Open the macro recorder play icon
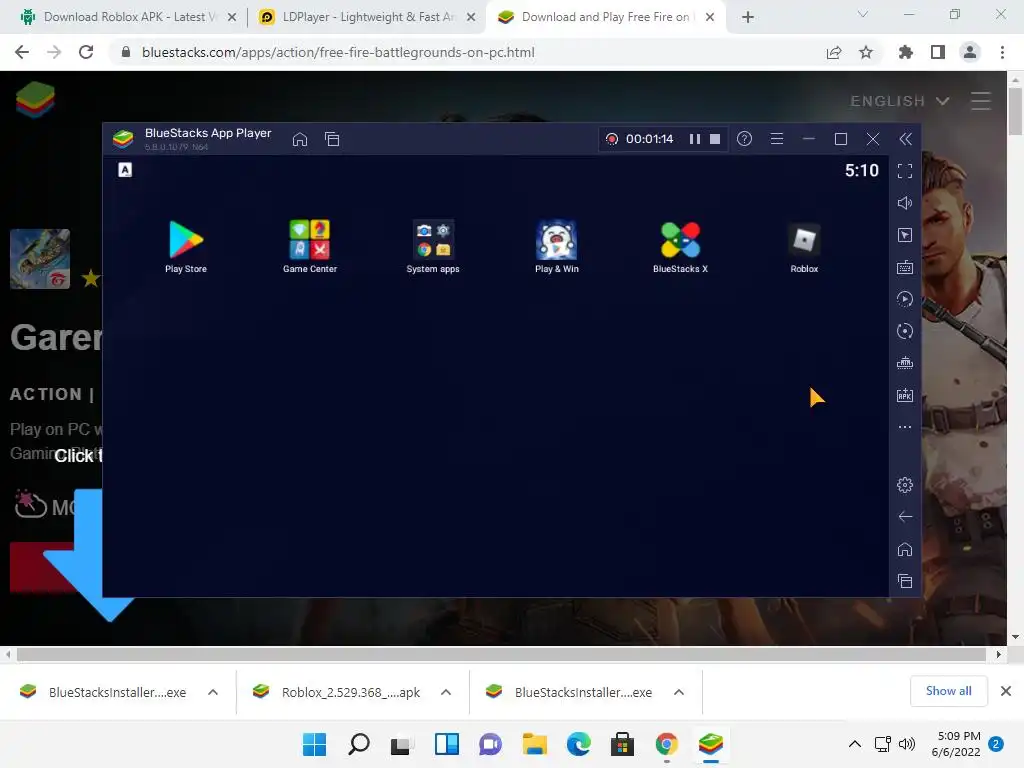The width and height of the screenshot is (1024, 768). [x=904, y=299]
